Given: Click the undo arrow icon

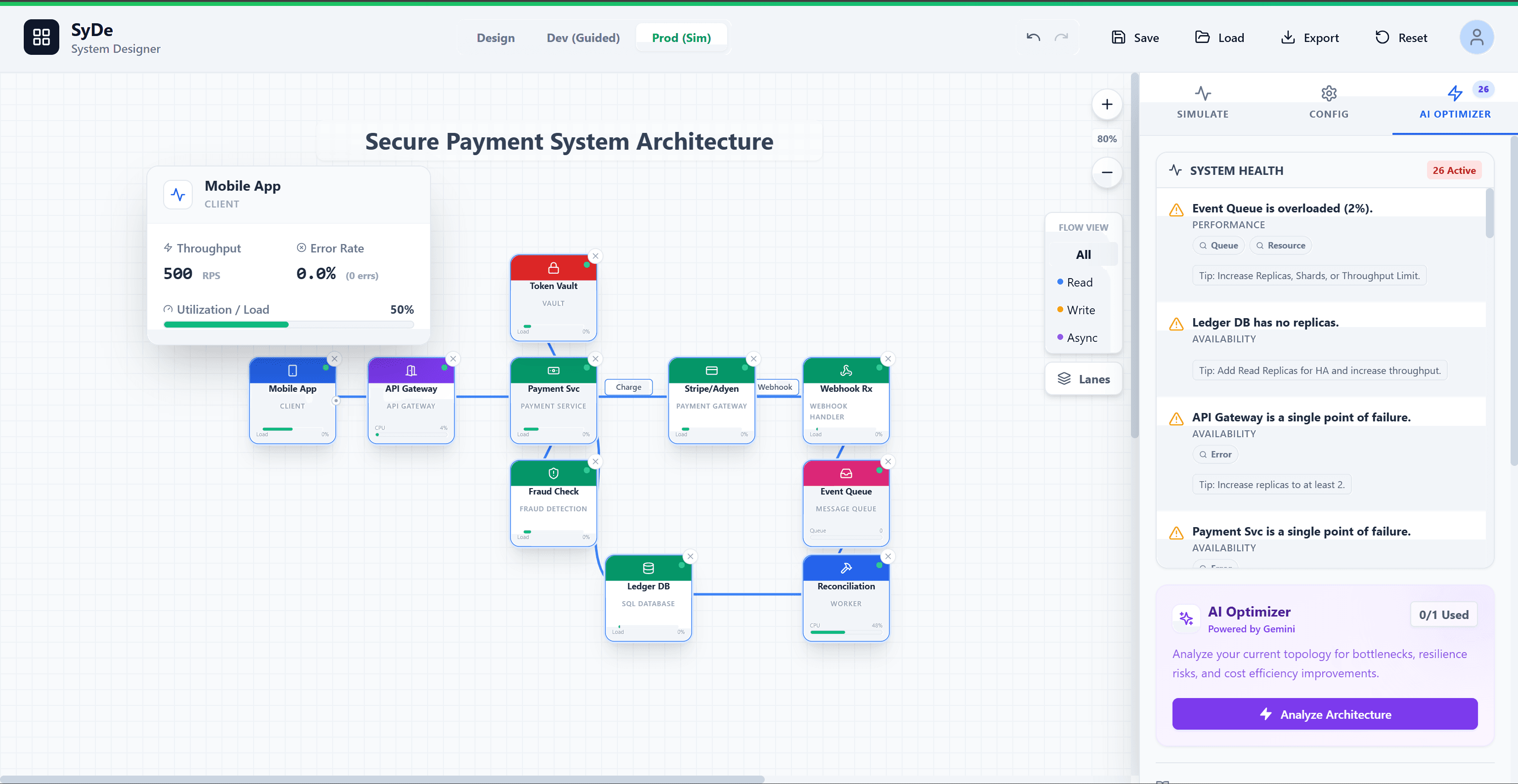Looking at the screenshot, I should pos(1033,37).
